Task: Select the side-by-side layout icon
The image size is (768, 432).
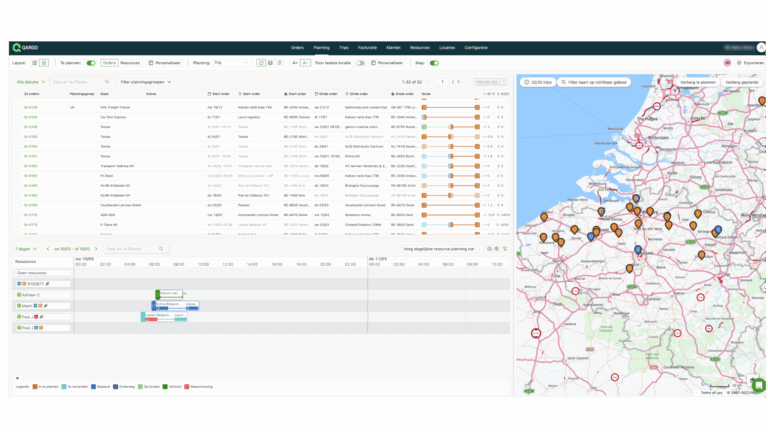Action: [35, 63]
